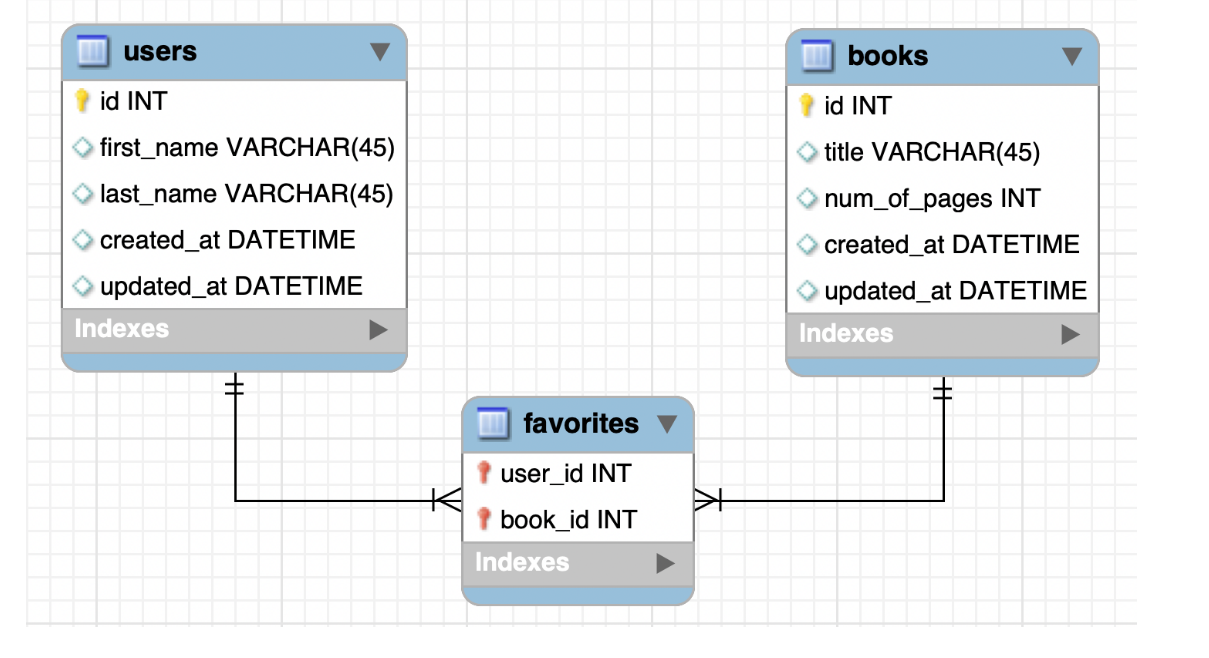Collapse the users table via its header triangle
Viewport: 1209px width, 658px height.
coord(379,52)
